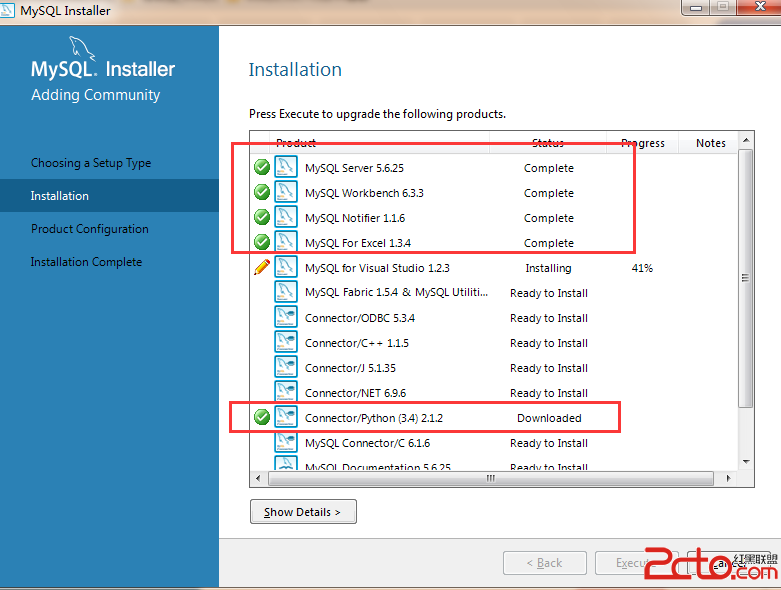Click the vertical scrollbar thumb
This screenshot has height=590, width=781.
746,278
